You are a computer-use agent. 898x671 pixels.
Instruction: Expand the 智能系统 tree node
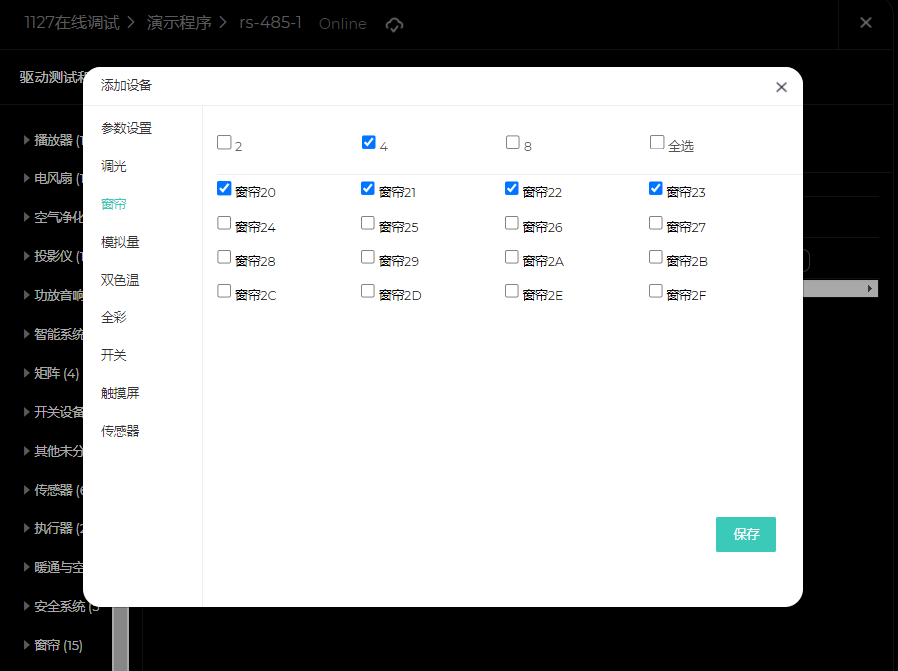pyautogui.click(x=26, y=334)
